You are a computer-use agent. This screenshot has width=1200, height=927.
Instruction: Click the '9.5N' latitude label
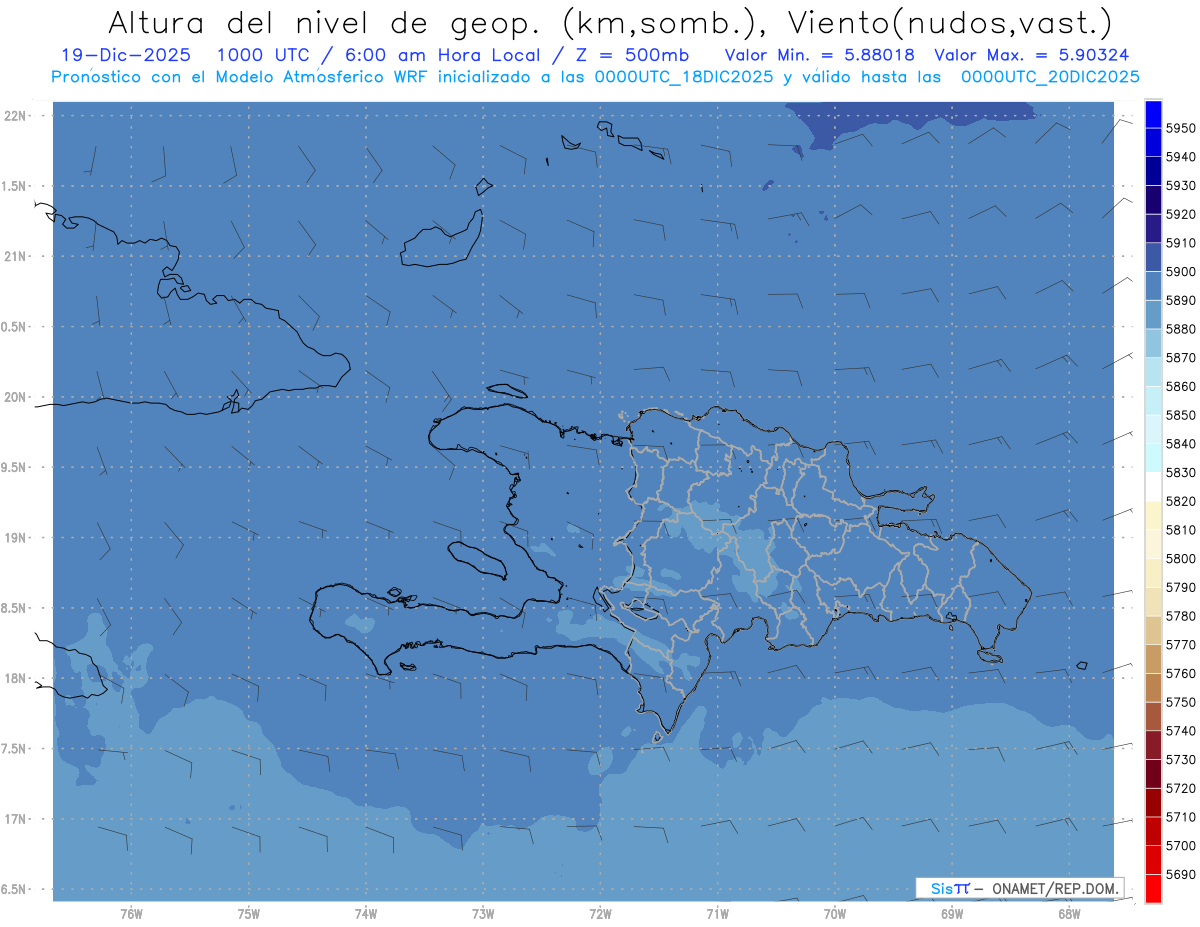15,467
